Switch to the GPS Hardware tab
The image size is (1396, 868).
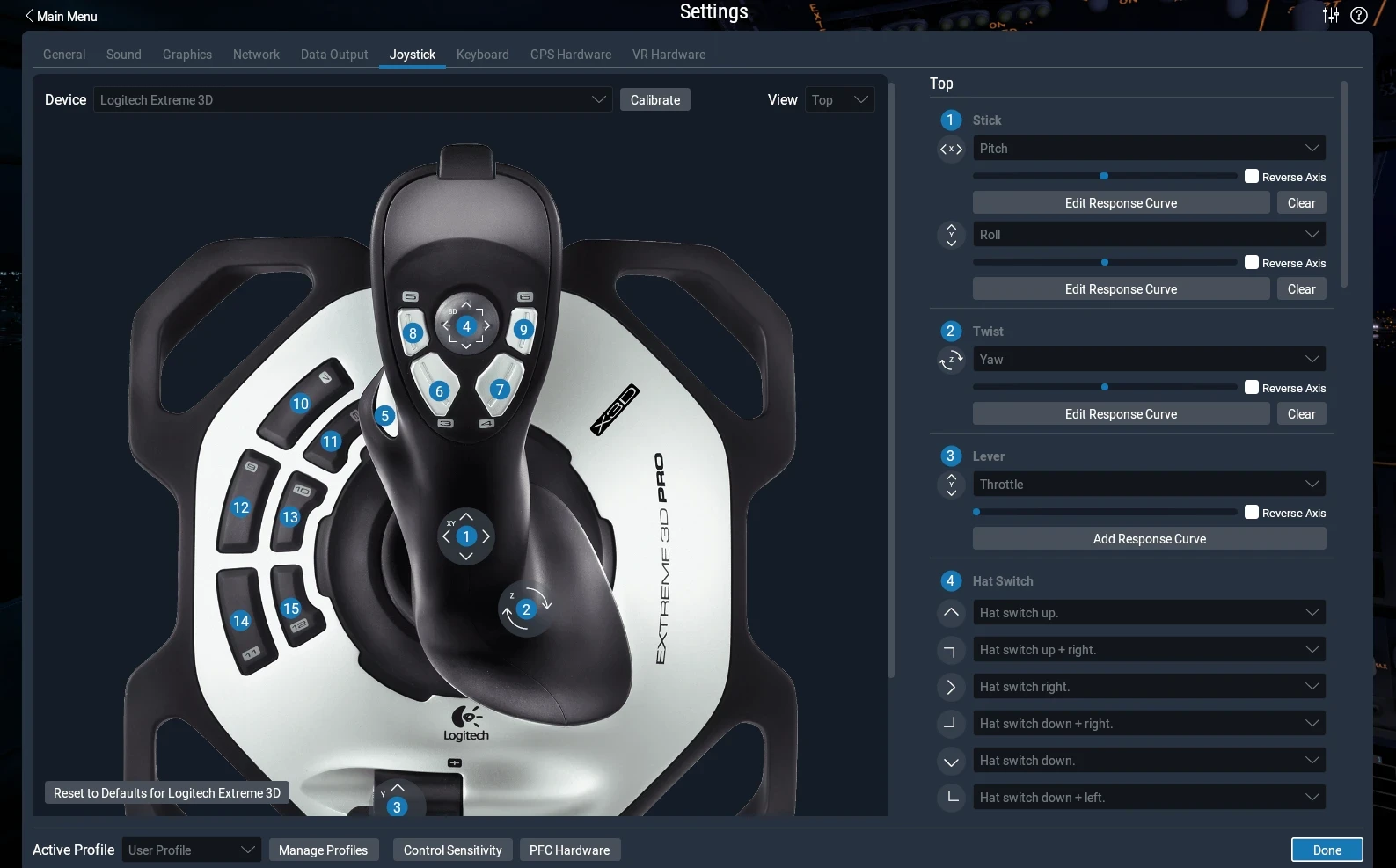571,55
